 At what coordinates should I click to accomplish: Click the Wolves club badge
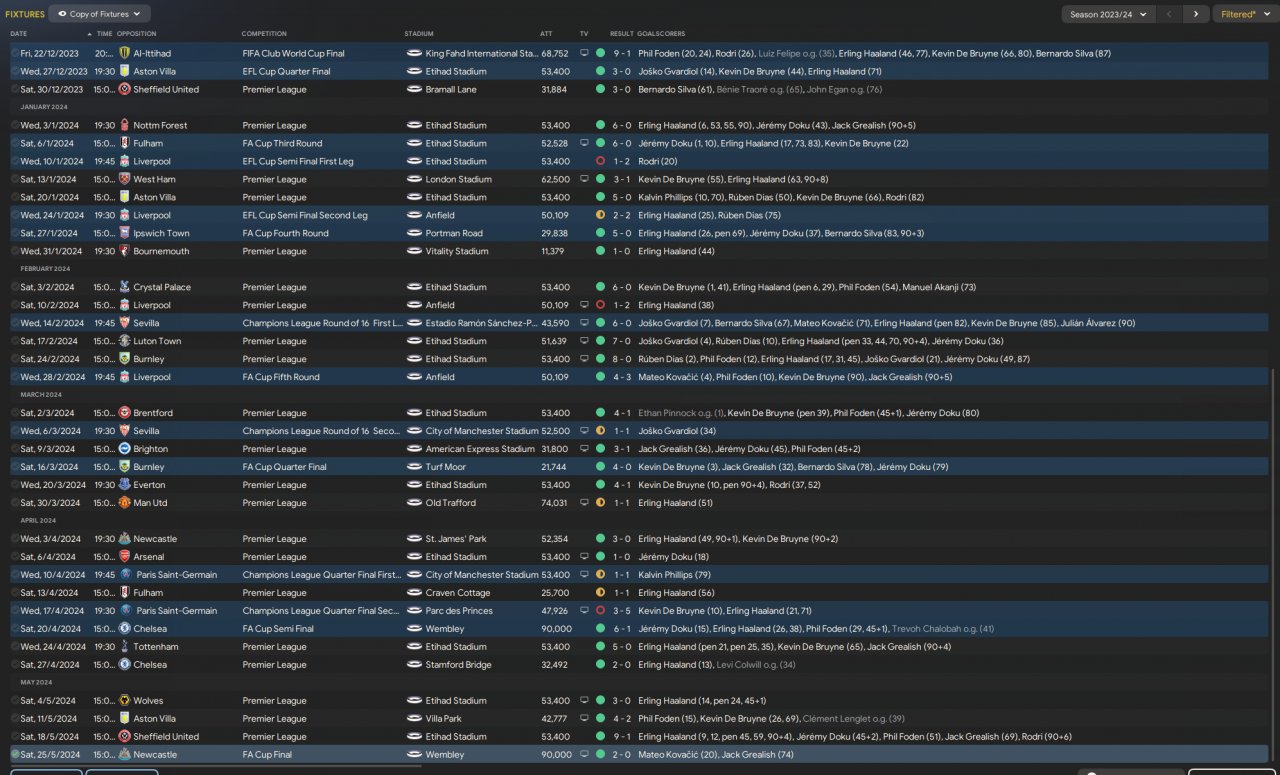(x=125, y=701)
